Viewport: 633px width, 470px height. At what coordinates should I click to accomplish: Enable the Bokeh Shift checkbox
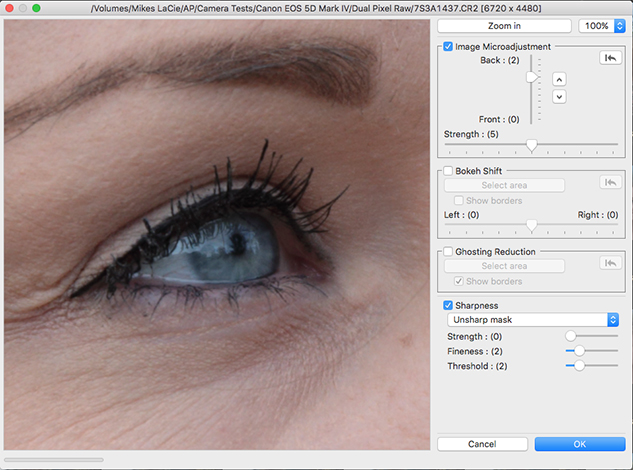point(448,171)
